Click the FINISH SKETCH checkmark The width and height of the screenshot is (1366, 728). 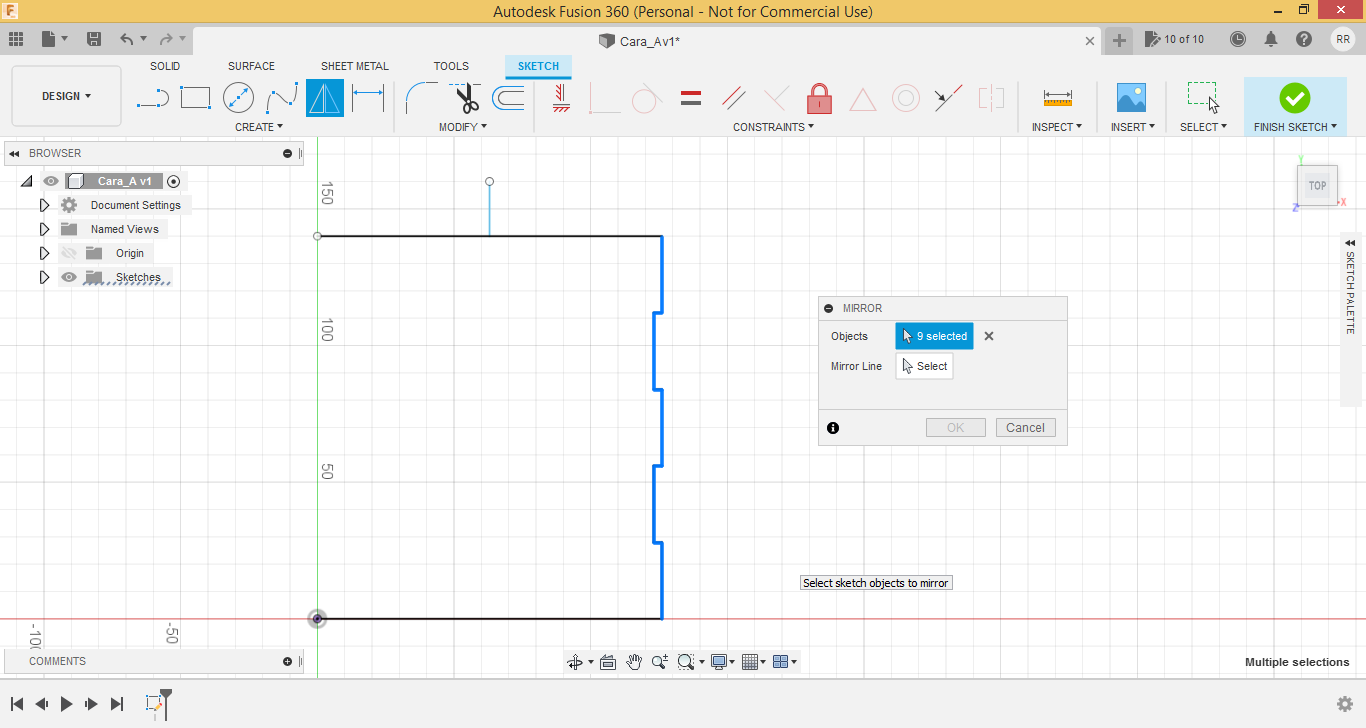click(x=1294, y=98)
